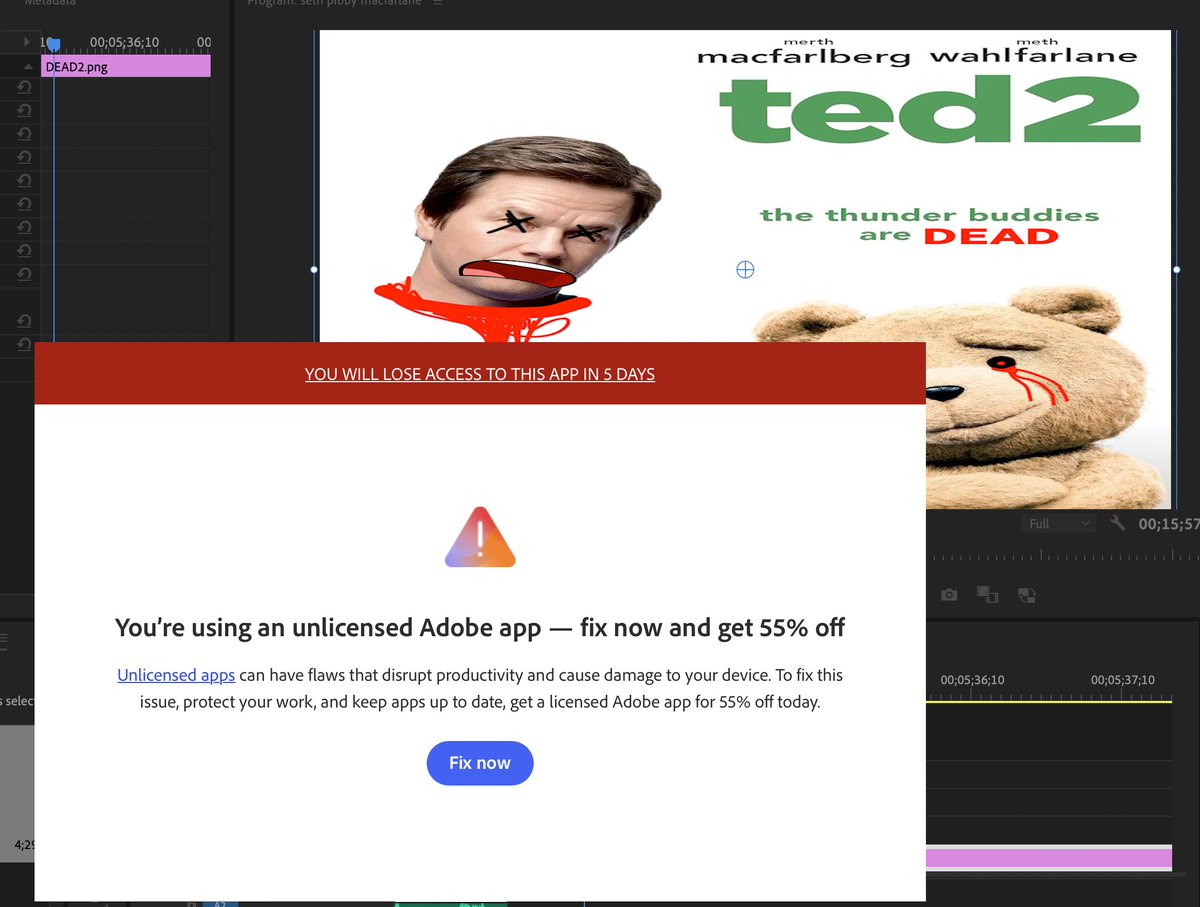
Task: Click the left edge transform handle of the image
Action: pos(314,270)
